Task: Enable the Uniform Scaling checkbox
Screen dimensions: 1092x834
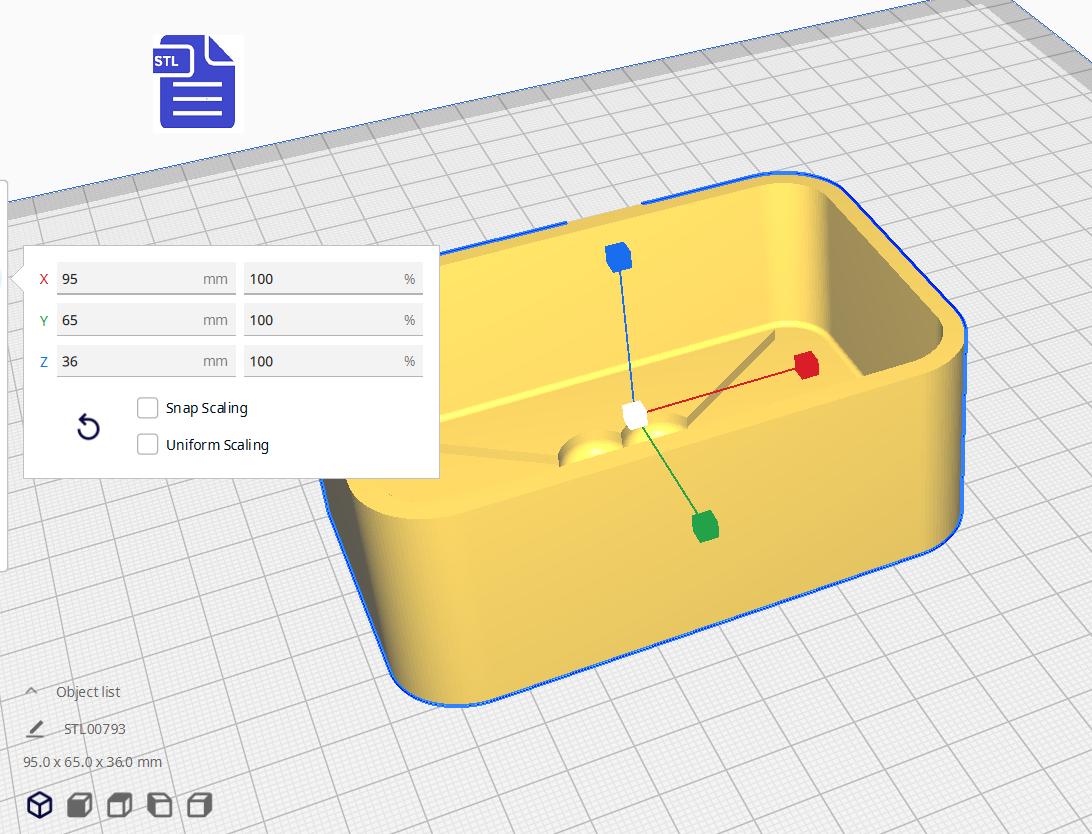Action: click(x=148, y=444)
